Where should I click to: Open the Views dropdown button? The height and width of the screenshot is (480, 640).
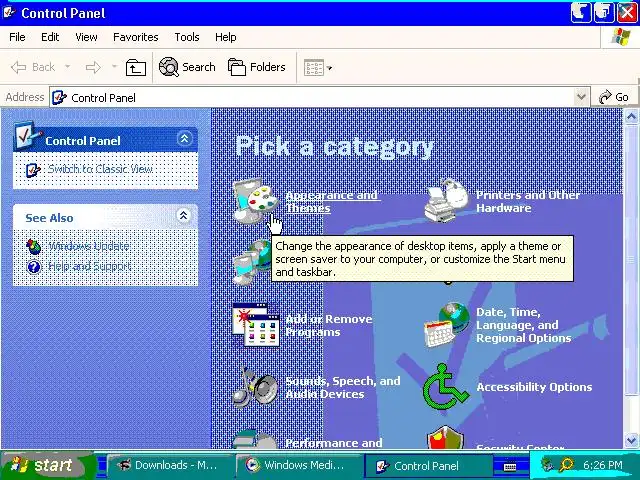tap(318, 67)
